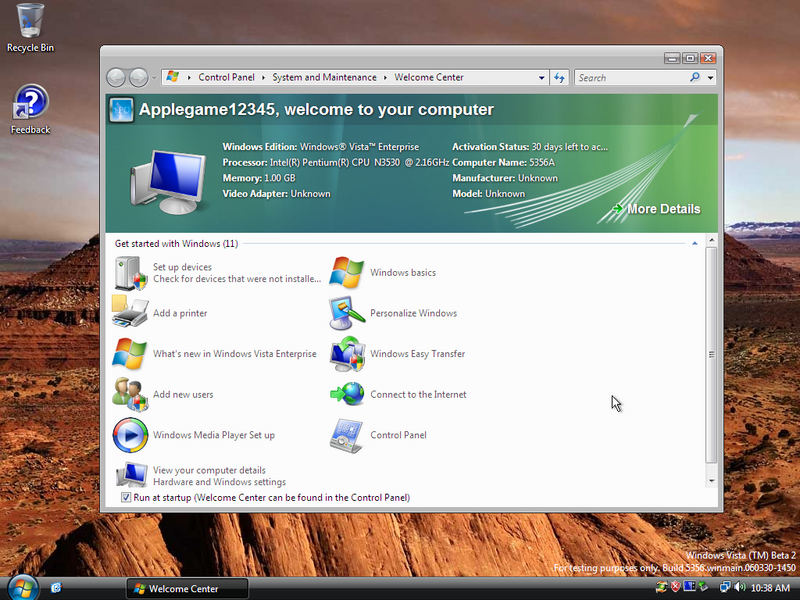The image size is (800, 600).
Task: Click the Memory 1.00 GB text
Action: pos(259,178)
